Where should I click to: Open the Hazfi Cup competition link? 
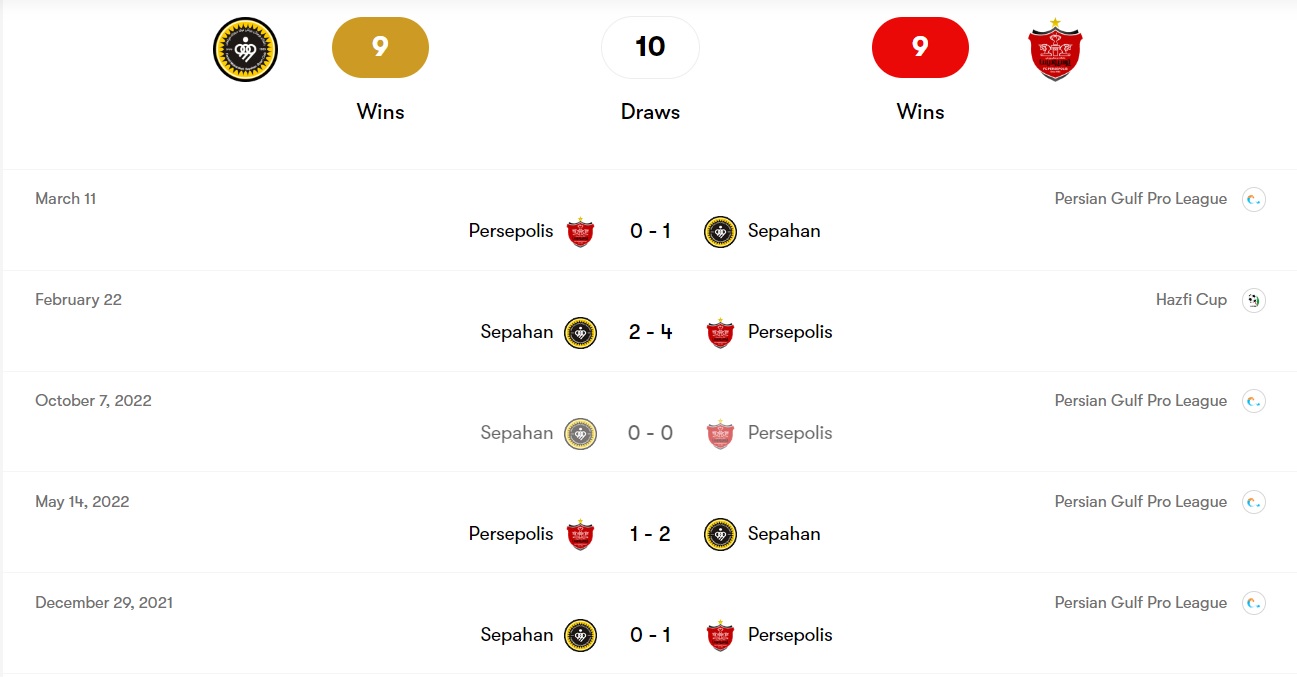[x=1191, y=300]
